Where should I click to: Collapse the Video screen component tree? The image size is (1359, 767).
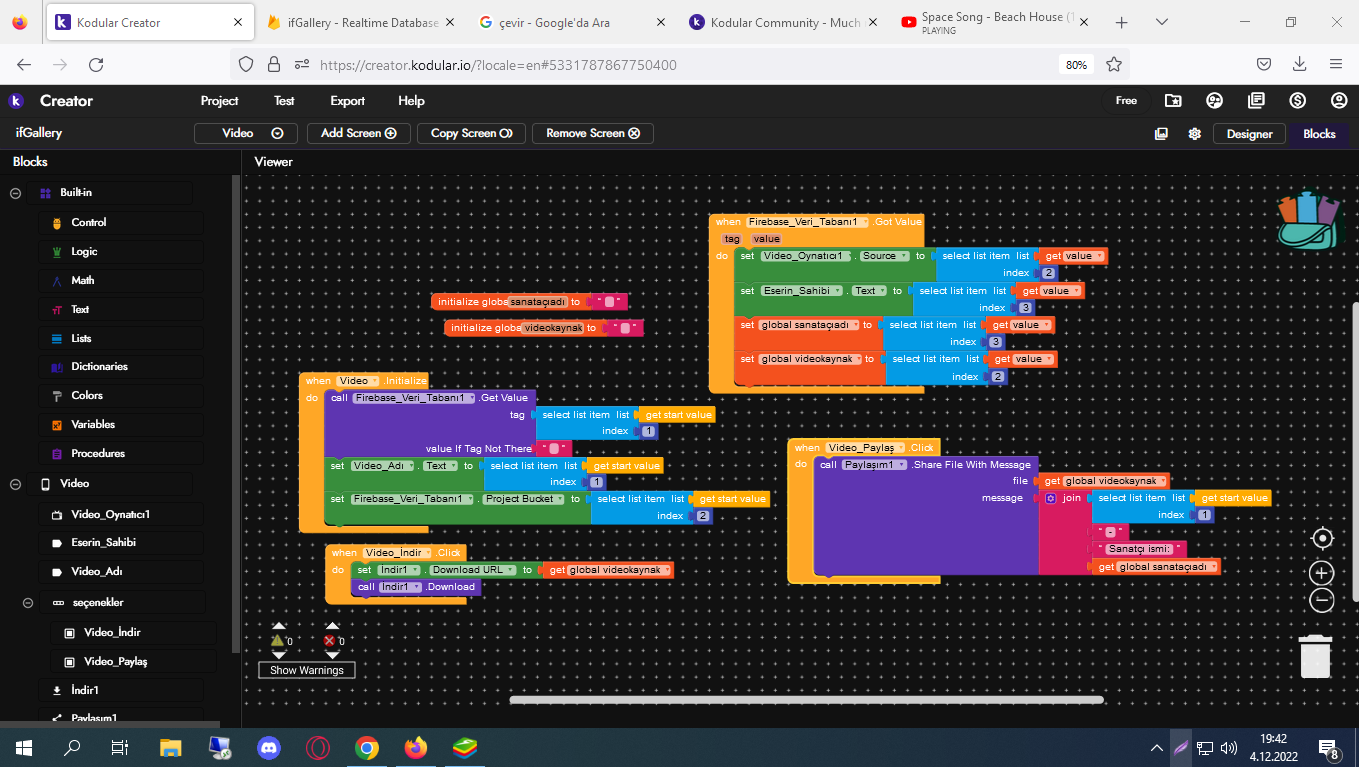tap(16, 484)
